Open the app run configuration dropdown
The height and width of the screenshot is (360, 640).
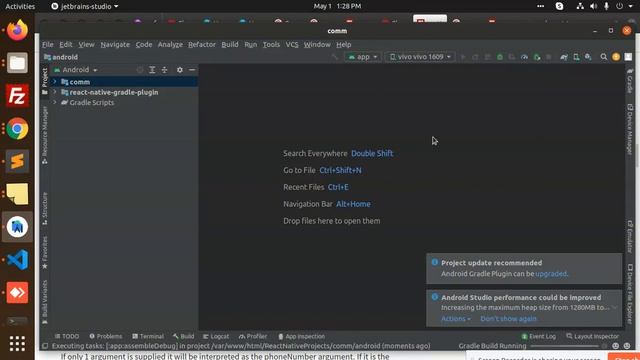coord(363,57)
